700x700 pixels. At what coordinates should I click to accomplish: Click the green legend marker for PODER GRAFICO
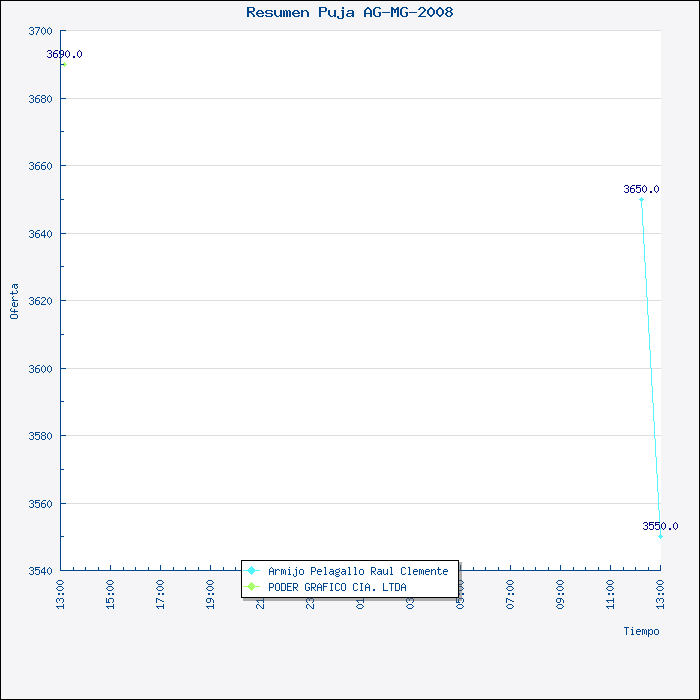tap(252, 587)
